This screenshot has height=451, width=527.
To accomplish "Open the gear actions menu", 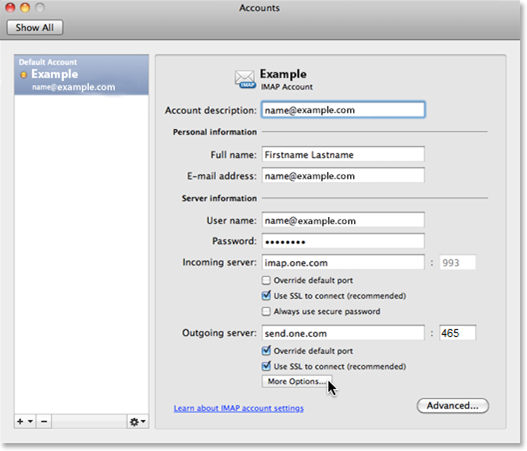I will [137, 421].
